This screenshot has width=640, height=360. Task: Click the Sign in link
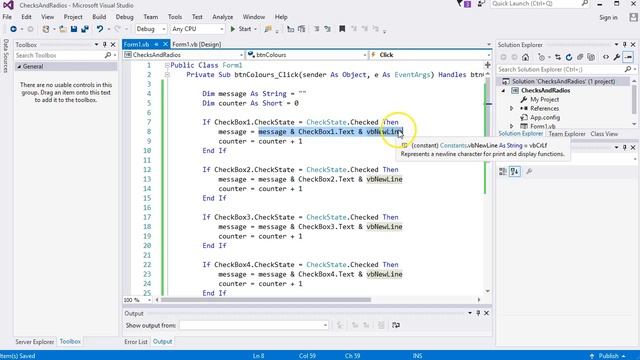point(608,17)
